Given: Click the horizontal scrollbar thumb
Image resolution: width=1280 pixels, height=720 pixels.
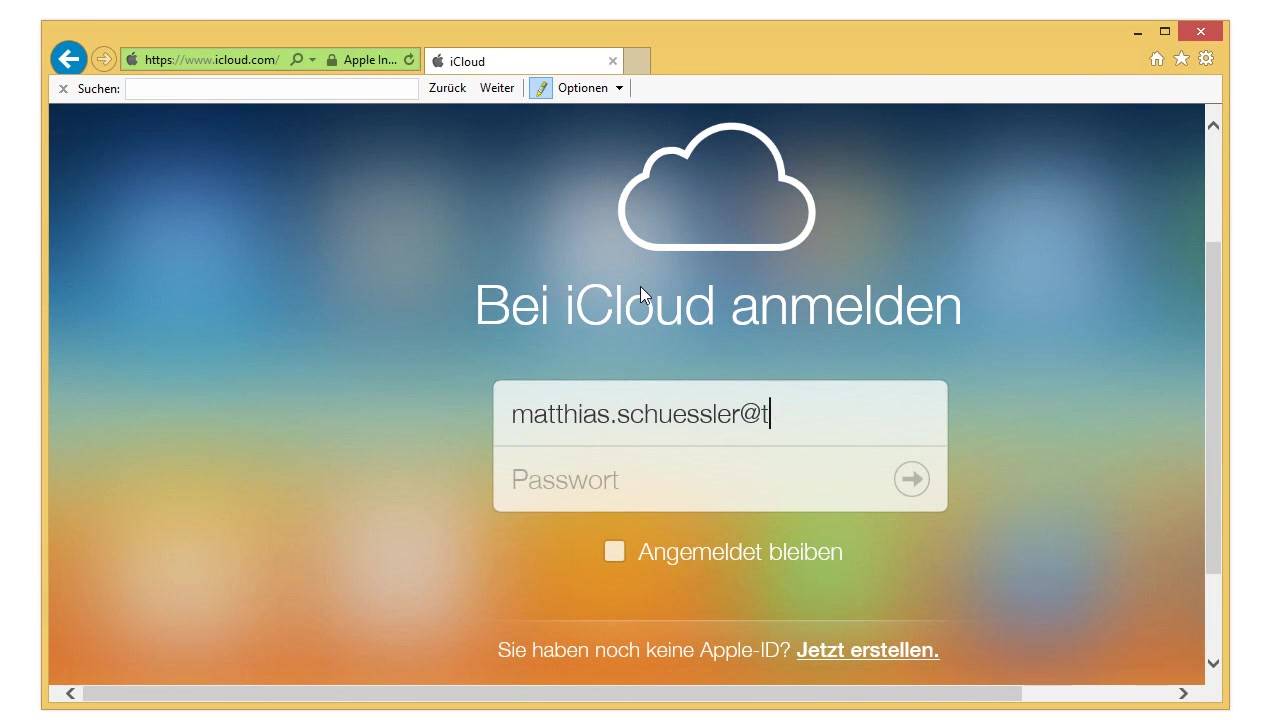Looking at the screenshot, I should click(x=552, y=693).
